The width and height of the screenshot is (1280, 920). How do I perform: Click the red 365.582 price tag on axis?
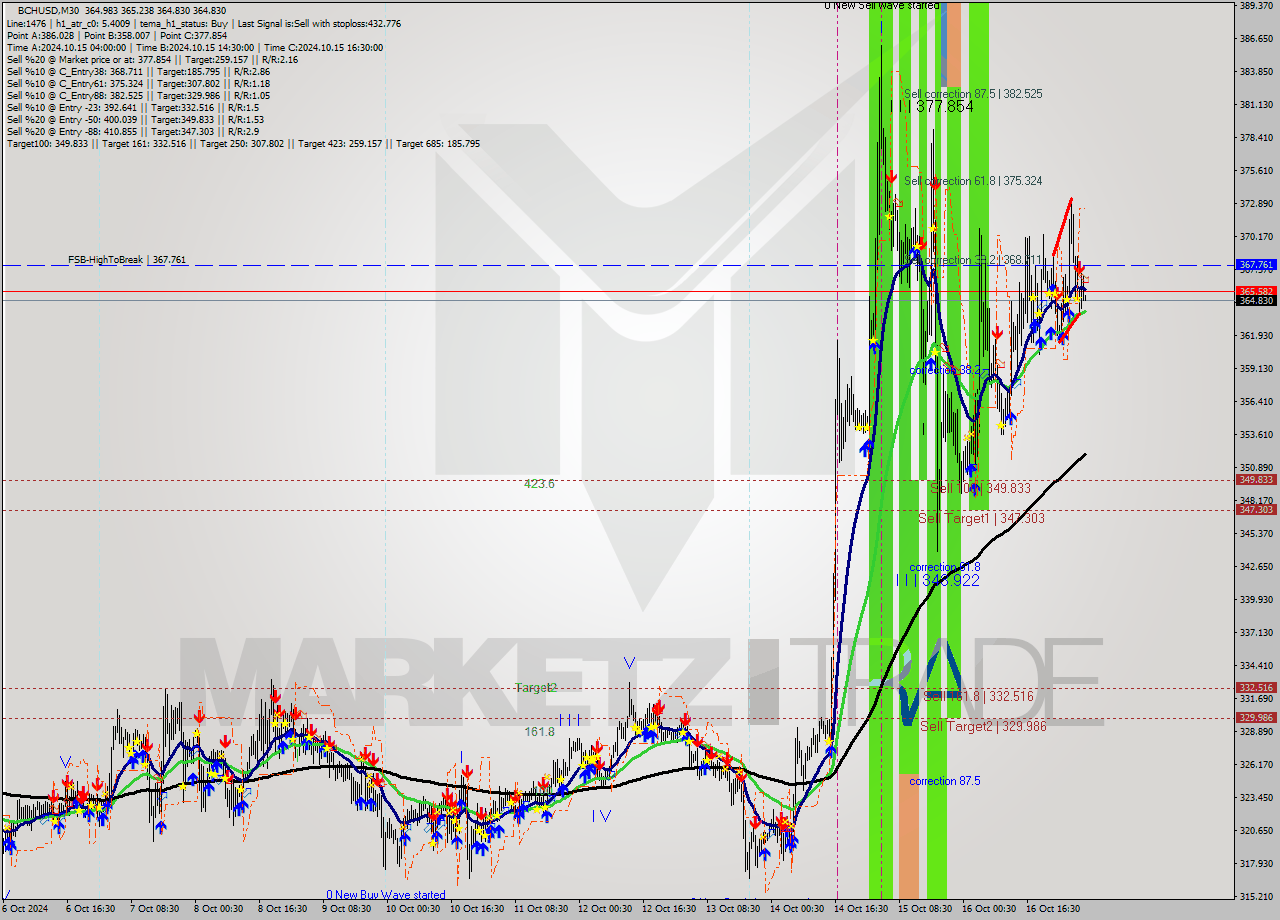tap(1256, 292)
